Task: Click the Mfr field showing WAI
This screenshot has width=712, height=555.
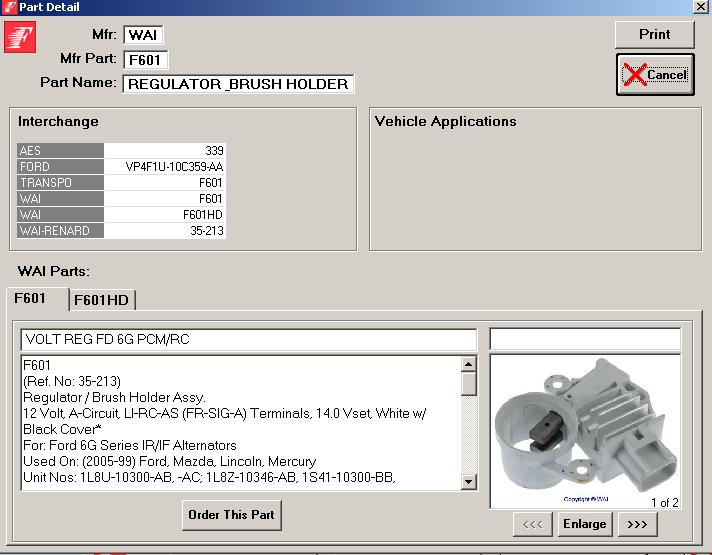Action: pos(143,35)
